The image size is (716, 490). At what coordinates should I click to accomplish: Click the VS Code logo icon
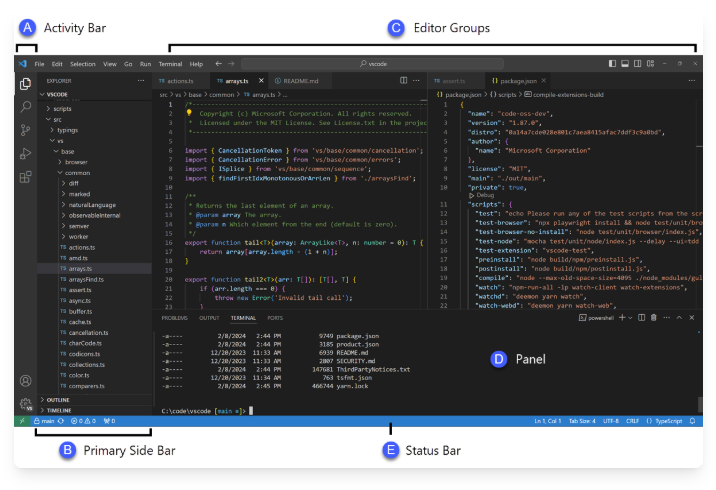[x=22, y=64]
